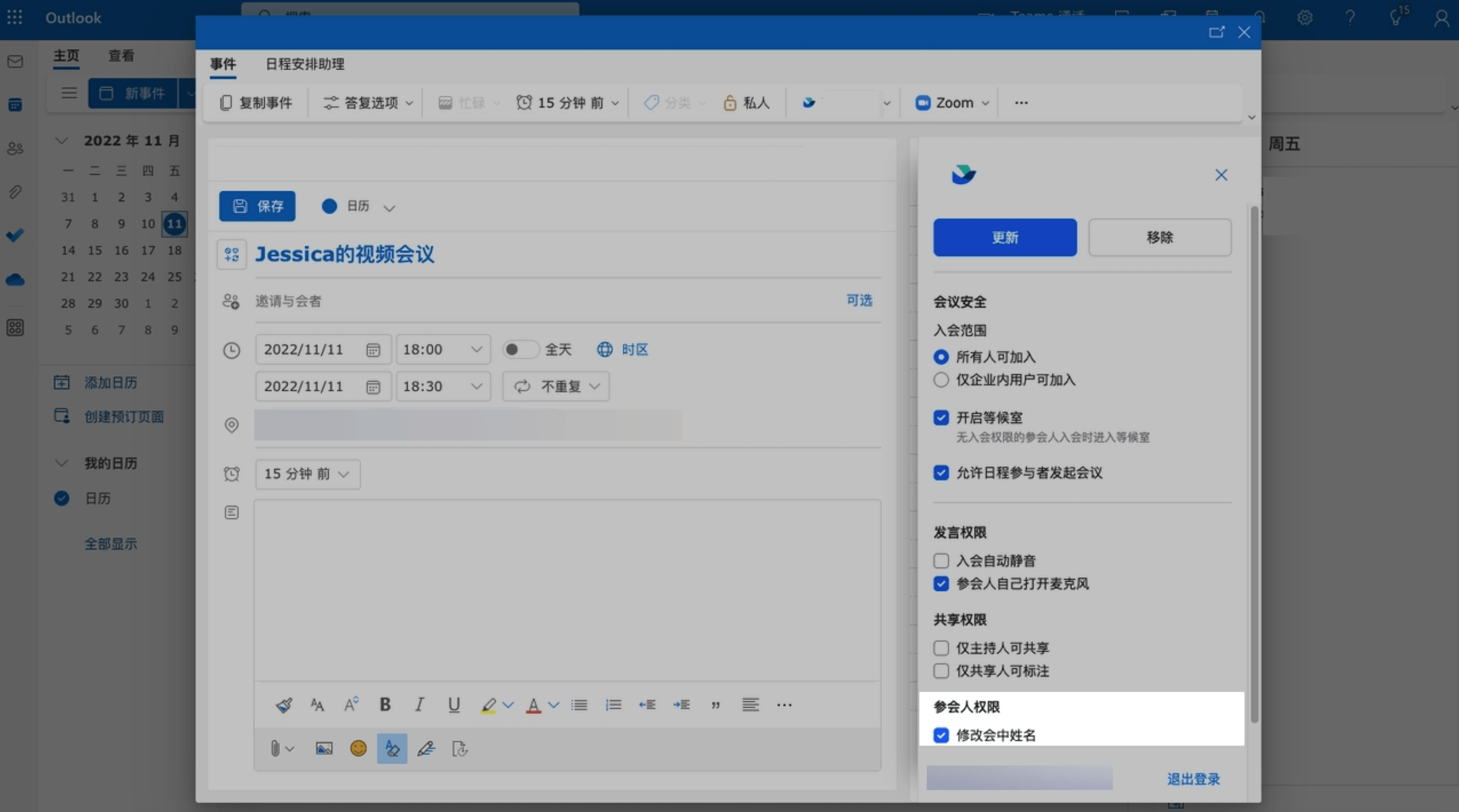Decrease paragraph indent

(x=648, y=705)
